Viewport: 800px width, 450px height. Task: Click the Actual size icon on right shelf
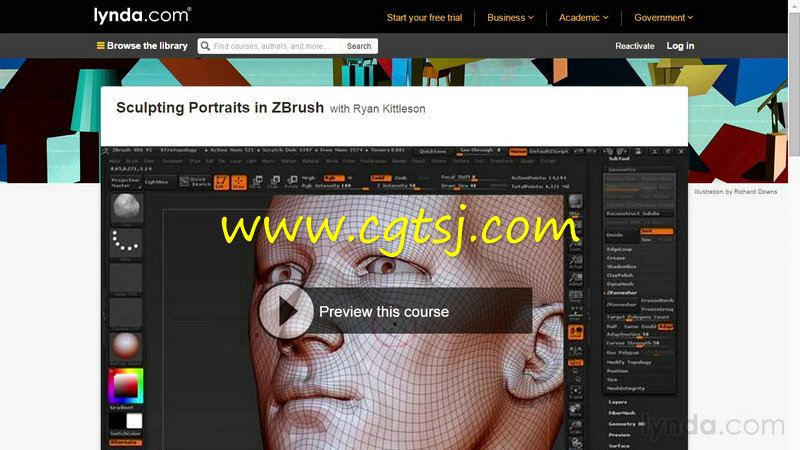click(x=576, y=261)
